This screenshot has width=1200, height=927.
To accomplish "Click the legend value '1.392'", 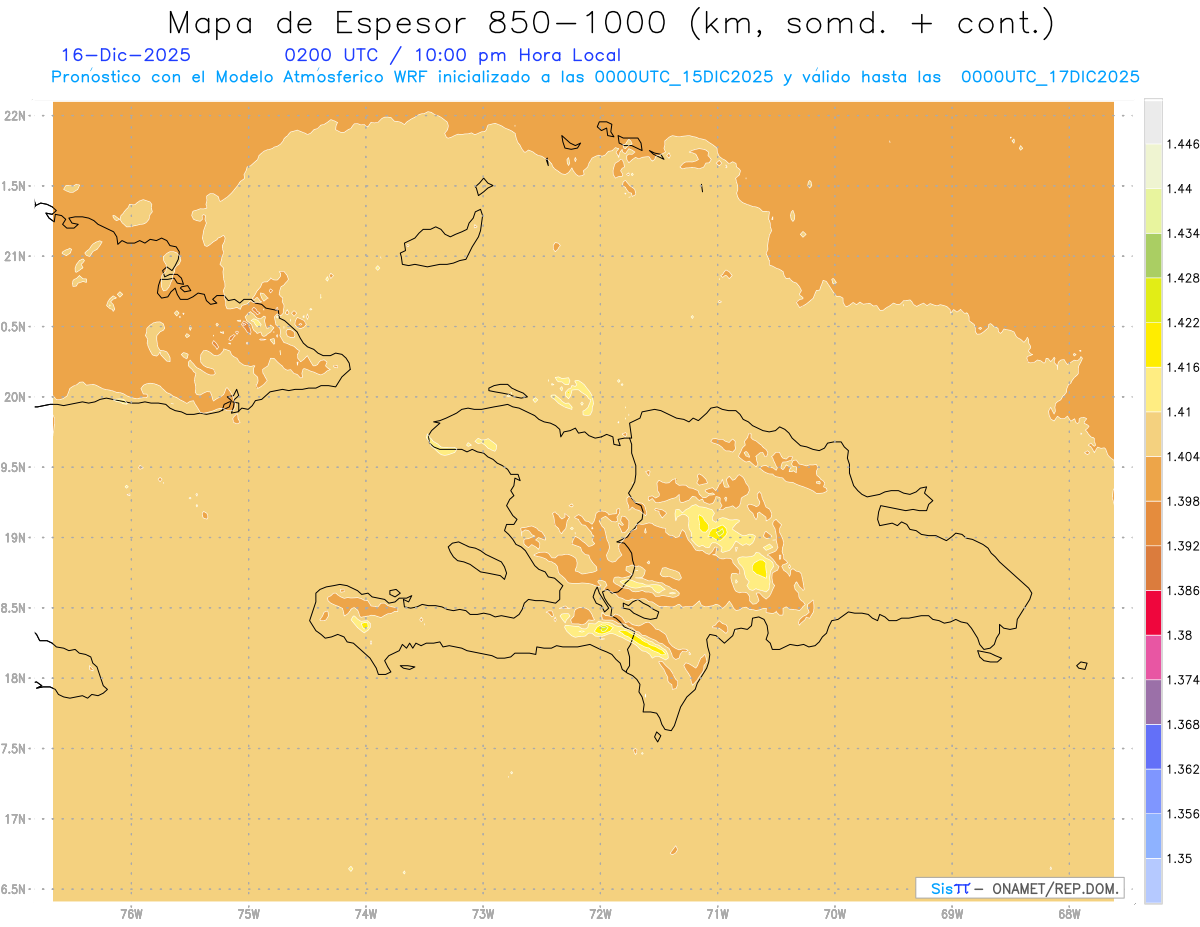I will click(x=1185, y=546).
